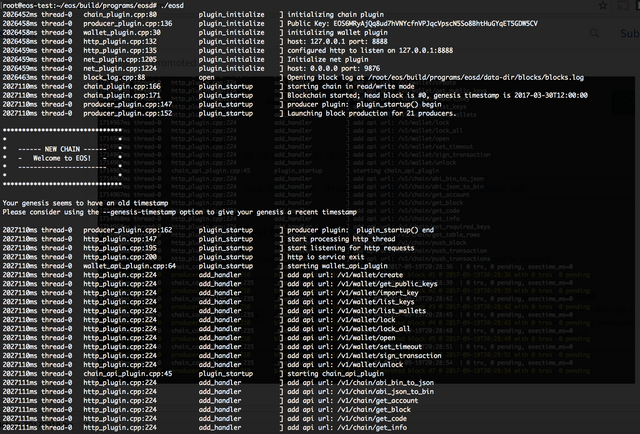Select api url '/v1/wallet/import_key'
Viewport: 640px width, 434px height.
378,293
